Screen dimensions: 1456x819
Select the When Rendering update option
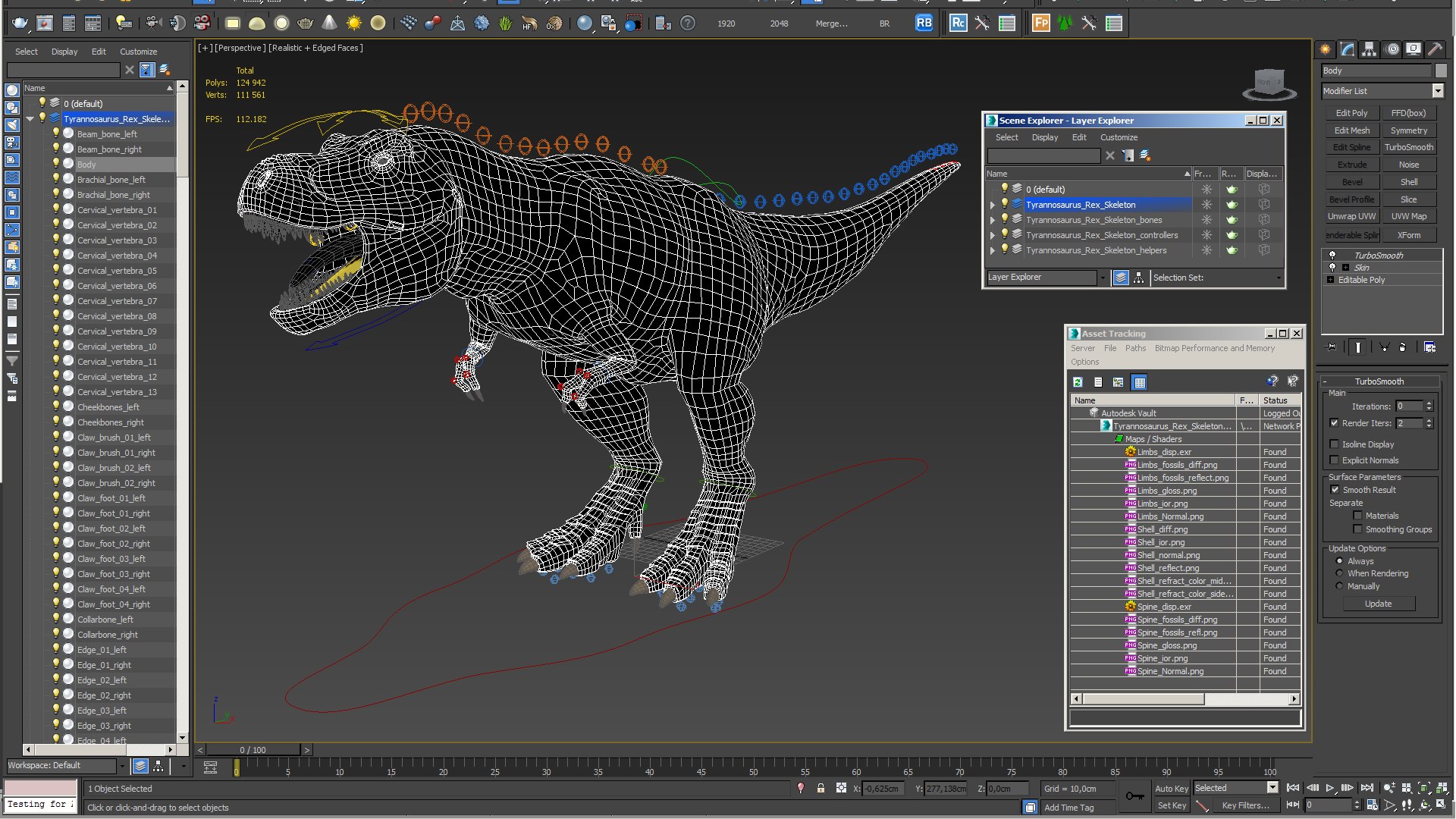pyautogui.click(x=1339, y=573)
